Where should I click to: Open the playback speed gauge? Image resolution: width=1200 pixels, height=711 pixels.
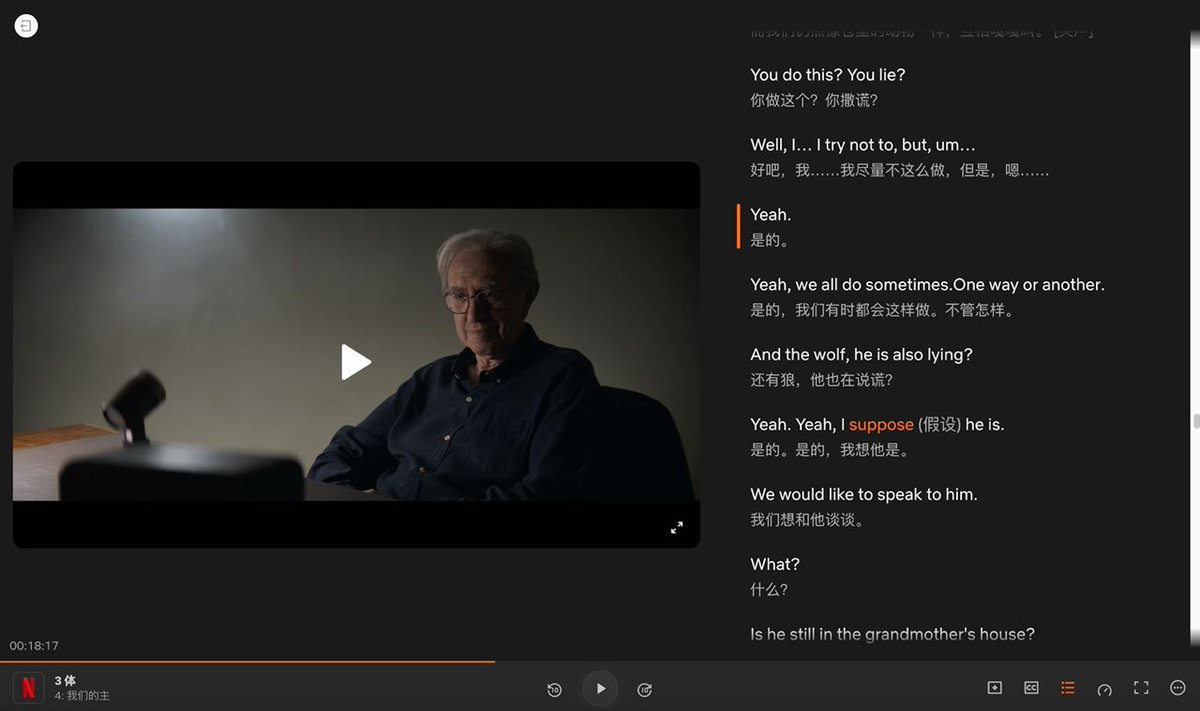pos(1104,689)
